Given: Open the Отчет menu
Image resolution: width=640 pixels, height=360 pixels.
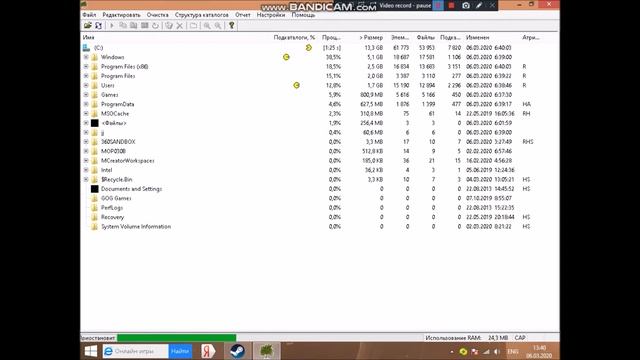Looking at the screenshot, I should tap(243, 15).
